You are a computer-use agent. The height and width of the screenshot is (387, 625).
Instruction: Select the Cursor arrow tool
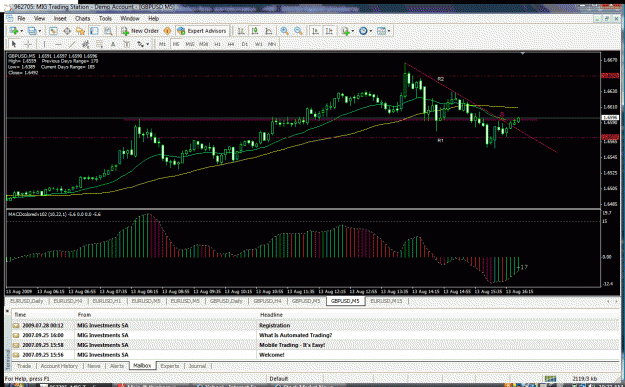click(14, 44)
